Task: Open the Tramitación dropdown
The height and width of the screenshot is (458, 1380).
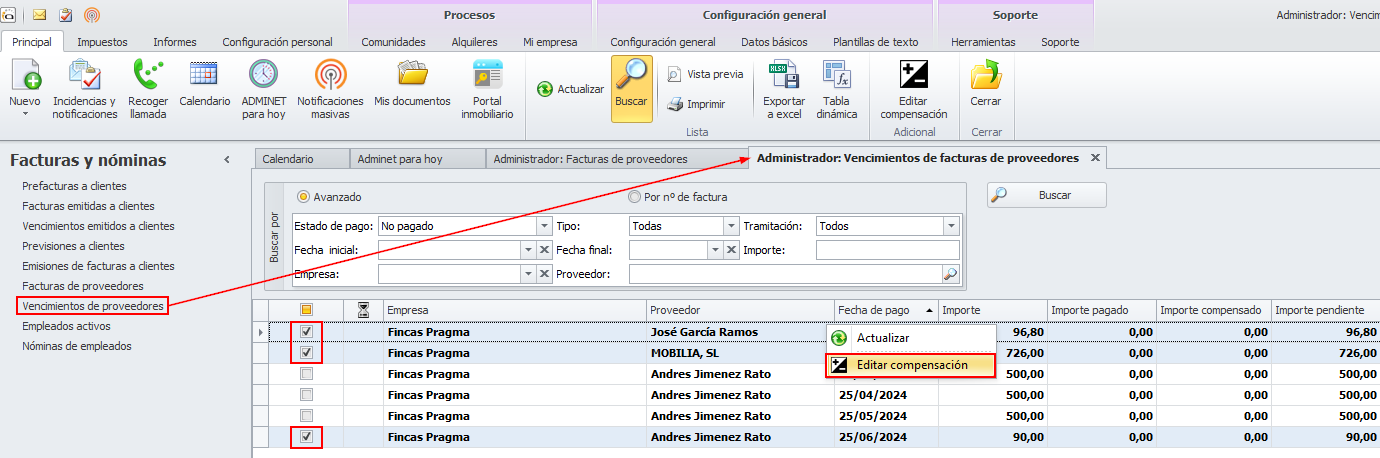Action: [951, 226]
